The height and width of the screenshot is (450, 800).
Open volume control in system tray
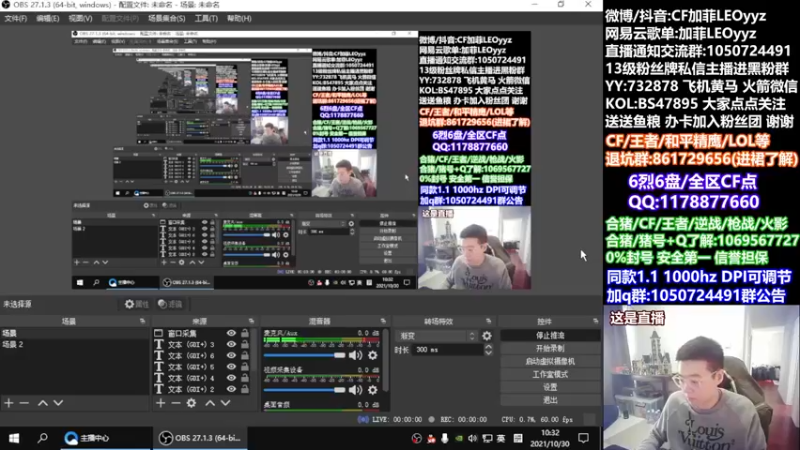(472, 438)
